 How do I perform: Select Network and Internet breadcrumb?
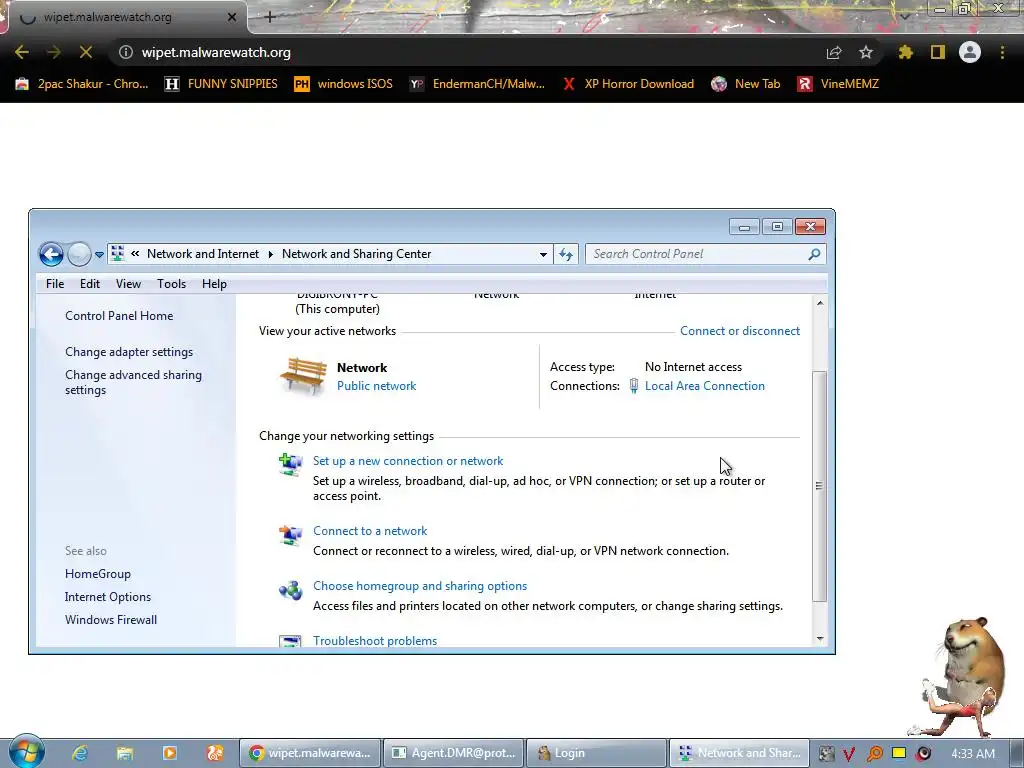[x=202, y=253]
